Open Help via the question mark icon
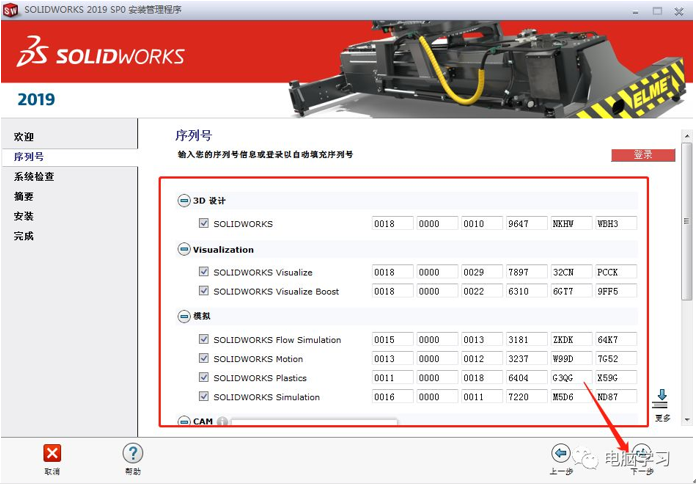The height and width of the screenshot is (484, 696). [x=133, y=453]
